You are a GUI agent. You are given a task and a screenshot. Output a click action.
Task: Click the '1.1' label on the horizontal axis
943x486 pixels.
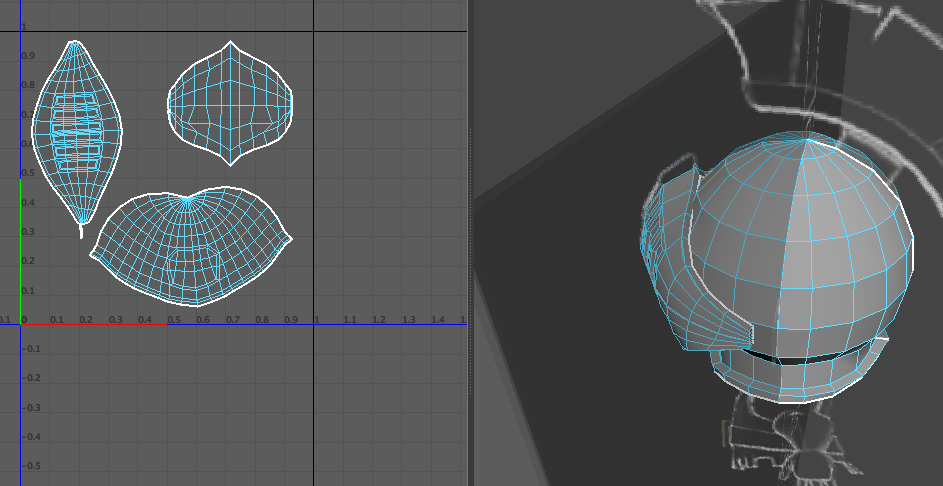click(x=350, y=319)
